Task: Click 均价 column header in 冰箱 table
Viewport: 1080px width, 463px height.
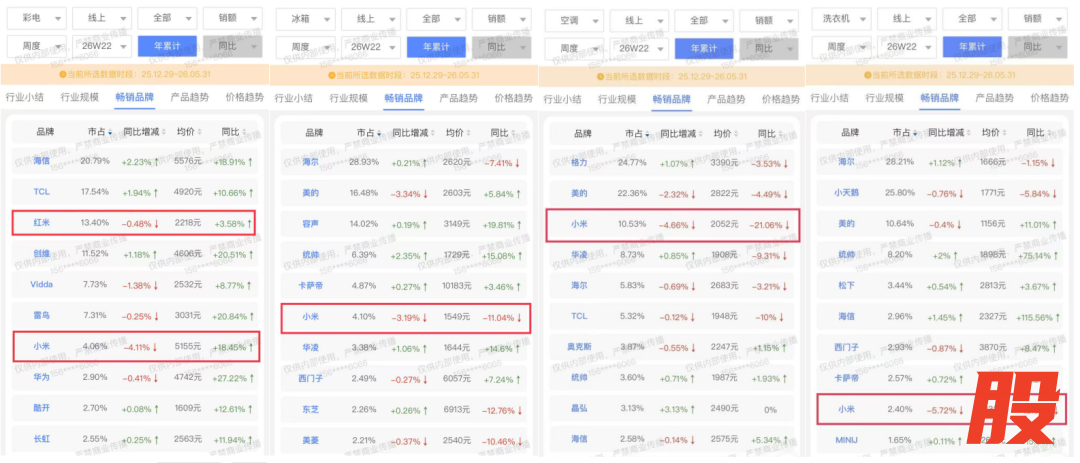Action: (455, 132)
